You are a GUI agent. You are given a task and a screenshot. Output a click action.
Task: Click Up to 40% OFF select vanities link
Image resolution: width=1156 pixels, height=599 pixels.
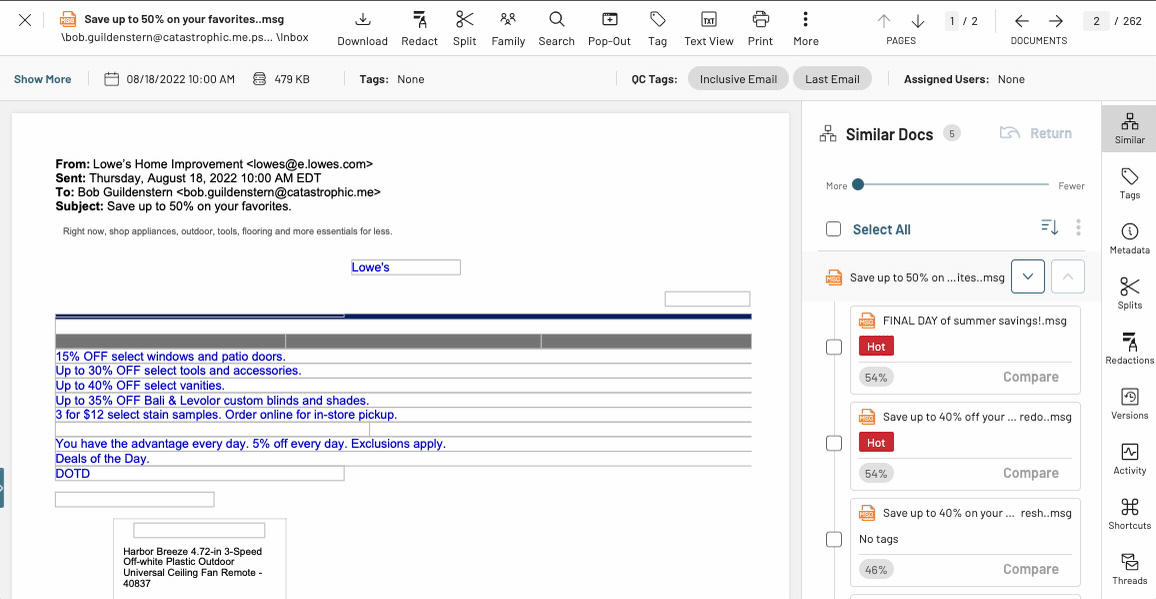pyautogui.click(x=140, y=386)
